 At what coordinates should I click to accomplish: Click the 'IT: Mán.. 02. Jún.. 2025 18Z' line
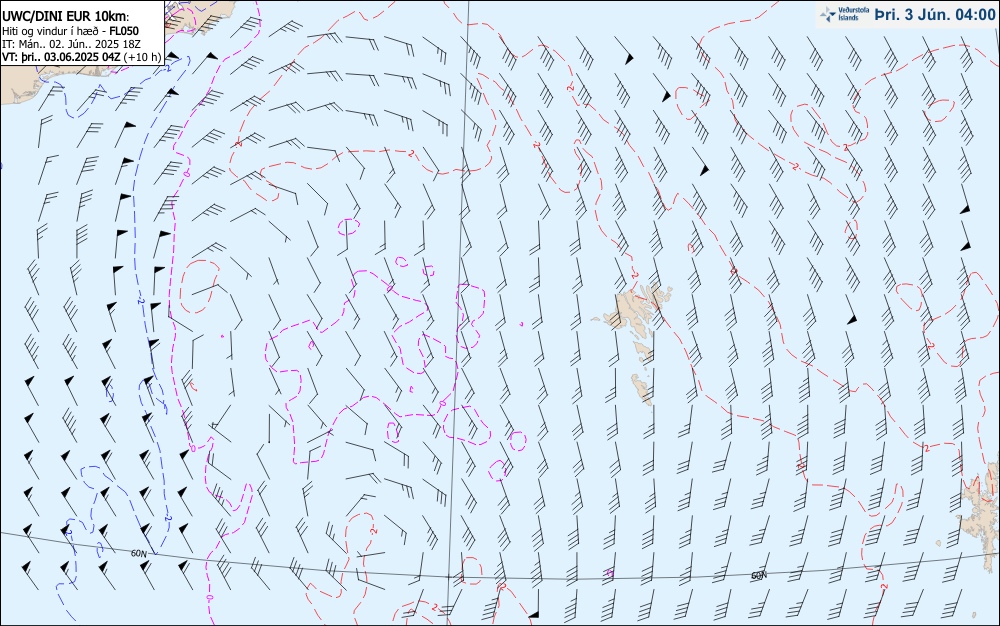(x=71, y=44)
